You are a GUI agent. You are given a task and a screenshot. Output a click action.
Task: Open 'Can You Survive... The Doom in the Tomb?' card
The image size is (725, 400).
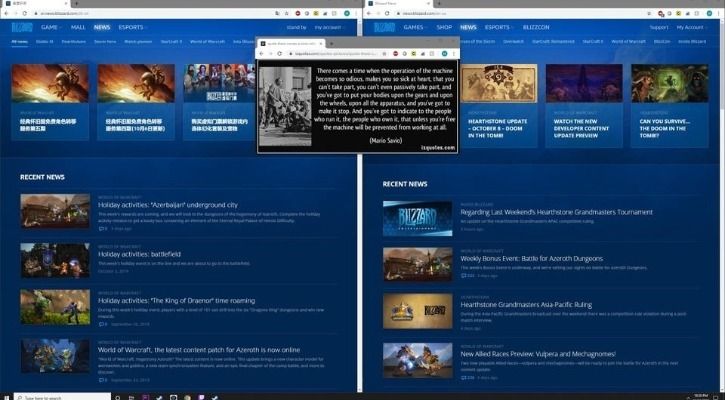click(670, 105)
